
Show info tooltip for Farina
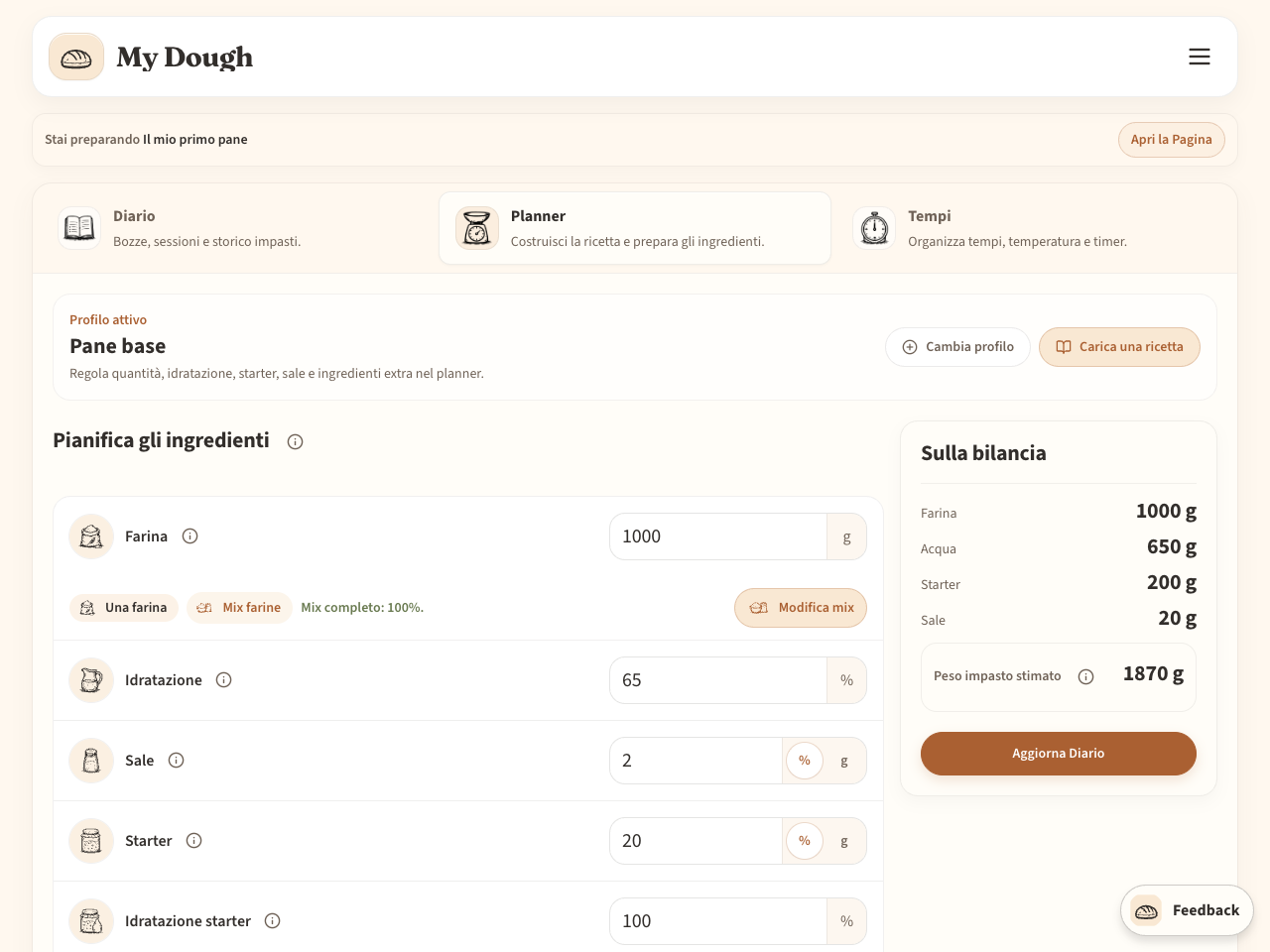tap(190, 536)
